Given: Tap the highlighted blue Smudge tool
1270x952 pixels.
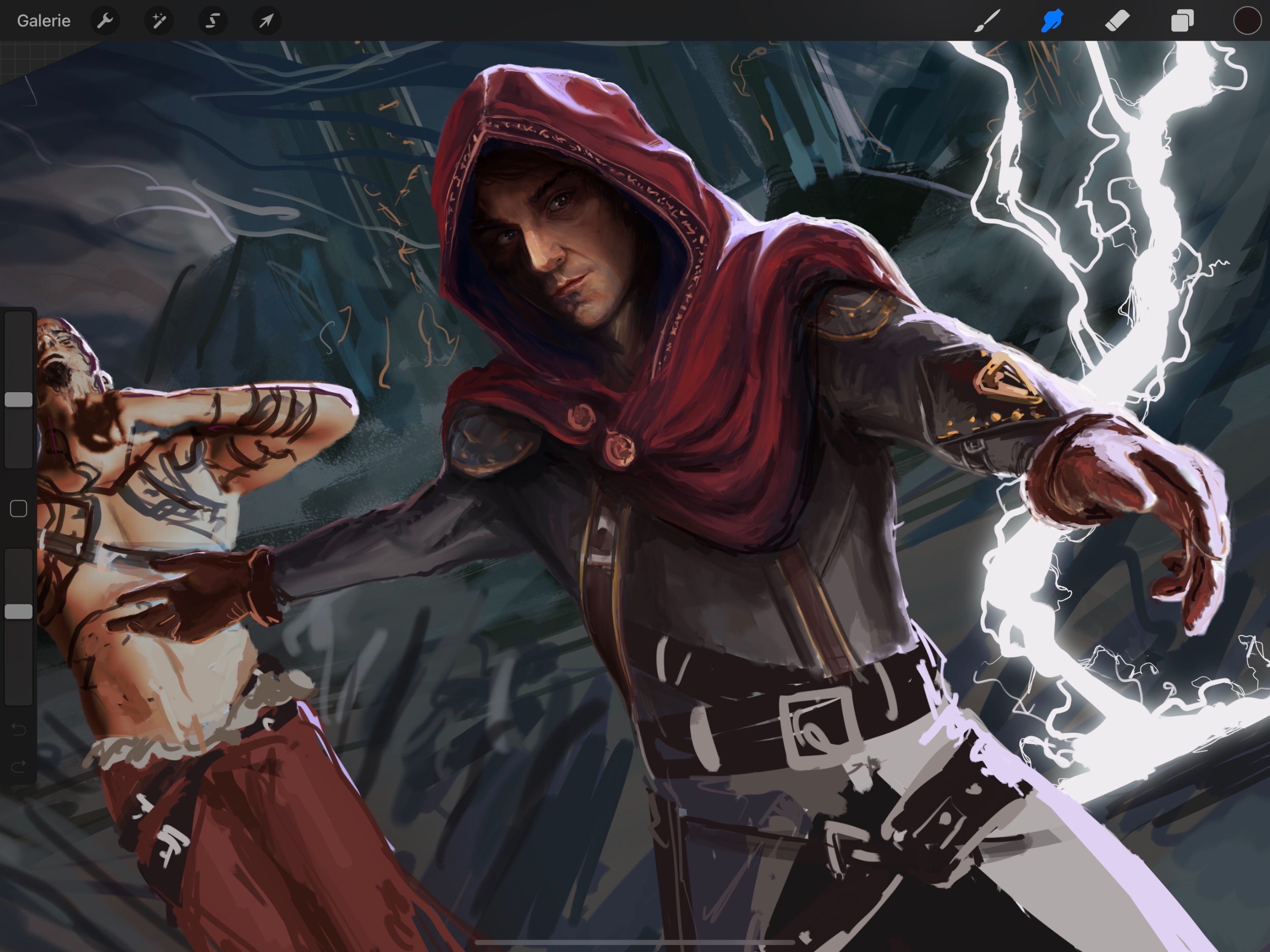Looking at the screenshot, I should (x=1052, y=21).
